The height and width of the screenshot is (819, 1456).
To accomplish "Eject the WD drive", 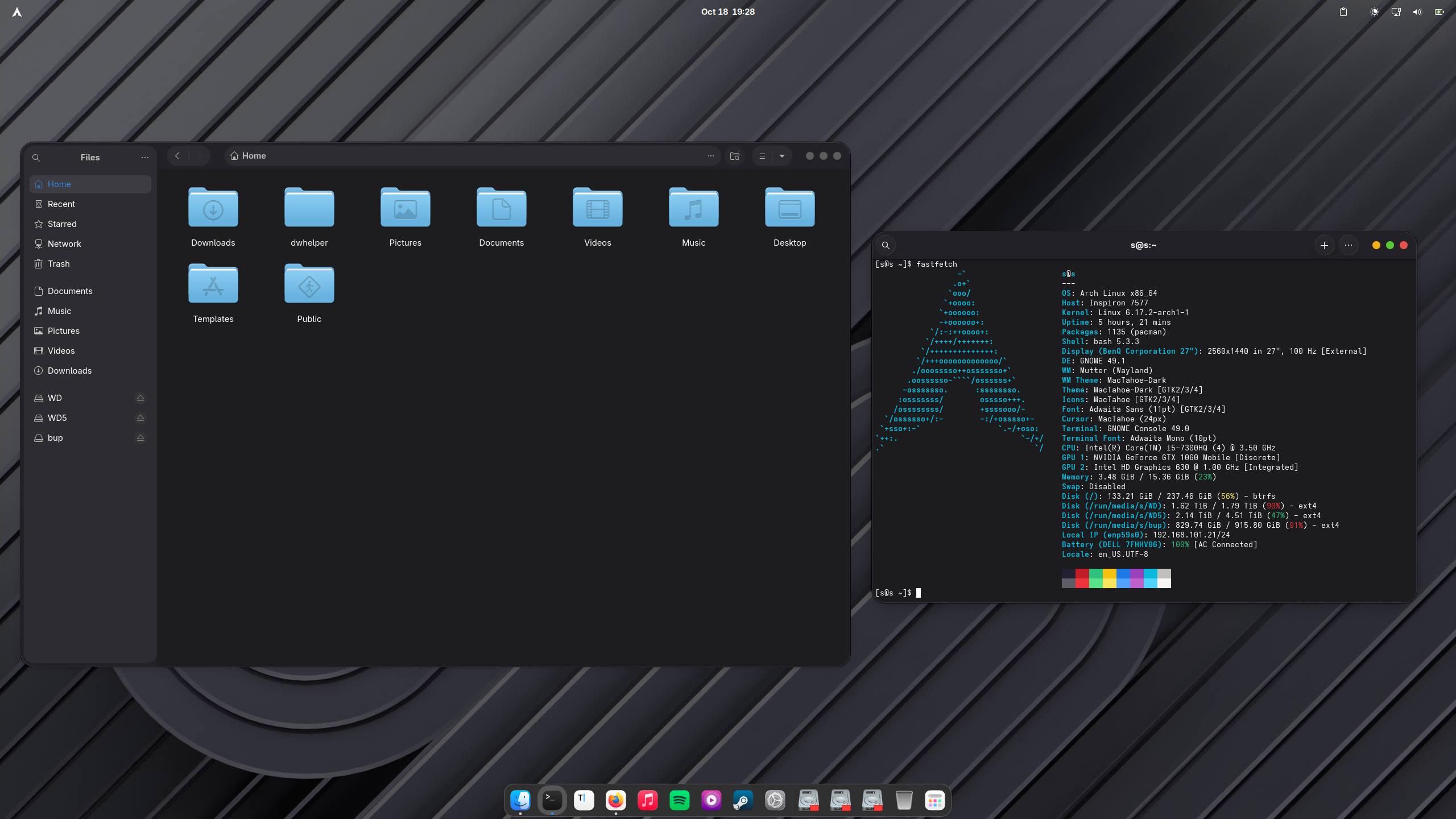I will [x=140, y=398].
